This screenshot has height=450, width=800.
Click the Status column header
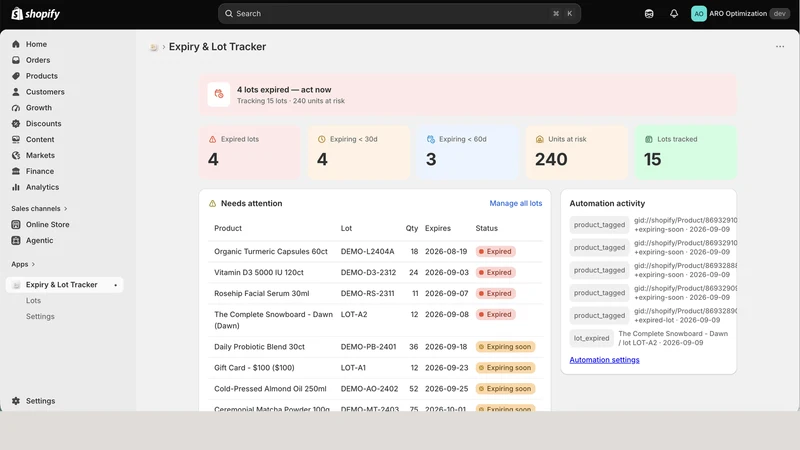click(486, 228)
